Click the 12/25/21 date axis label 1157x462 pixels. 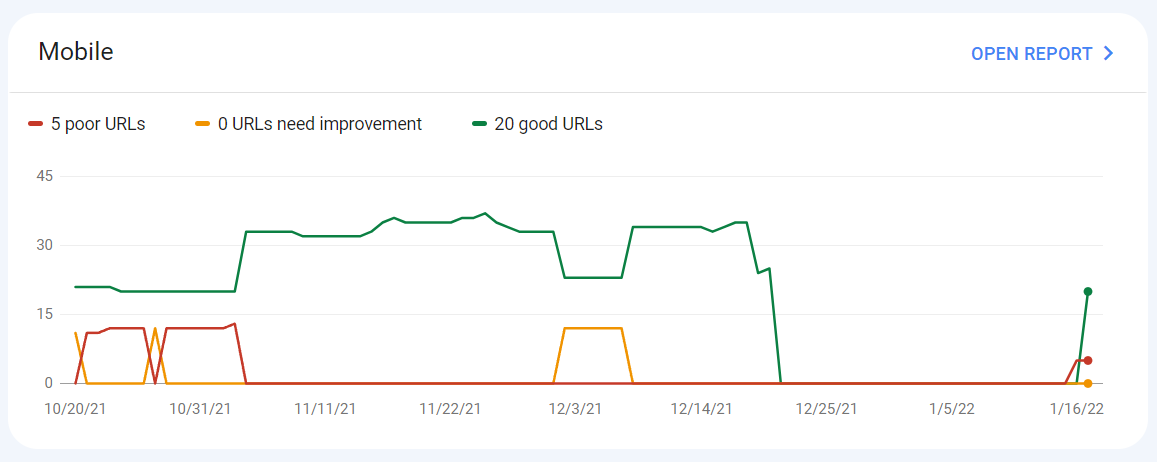pos(826,409)
